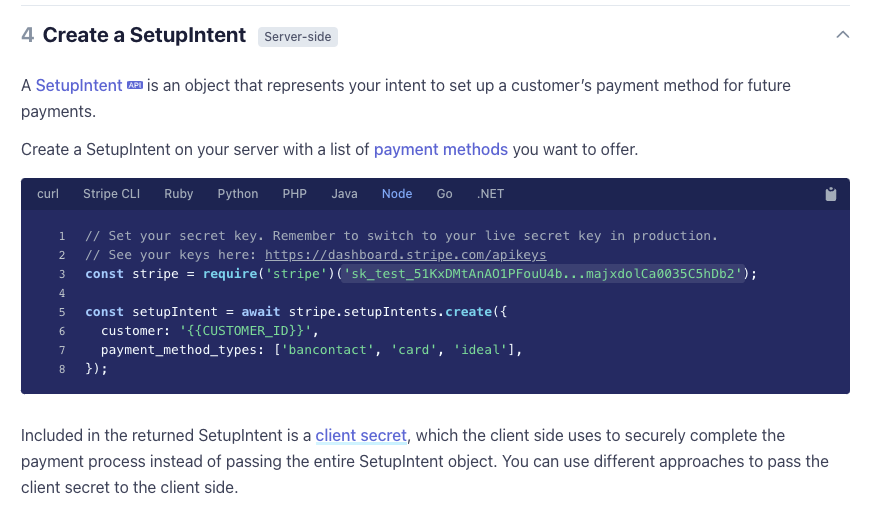The height and width of the screenshot is (509, 883).
Task: Click the Create a SetupIntent heading
Action: coord(144,35)
